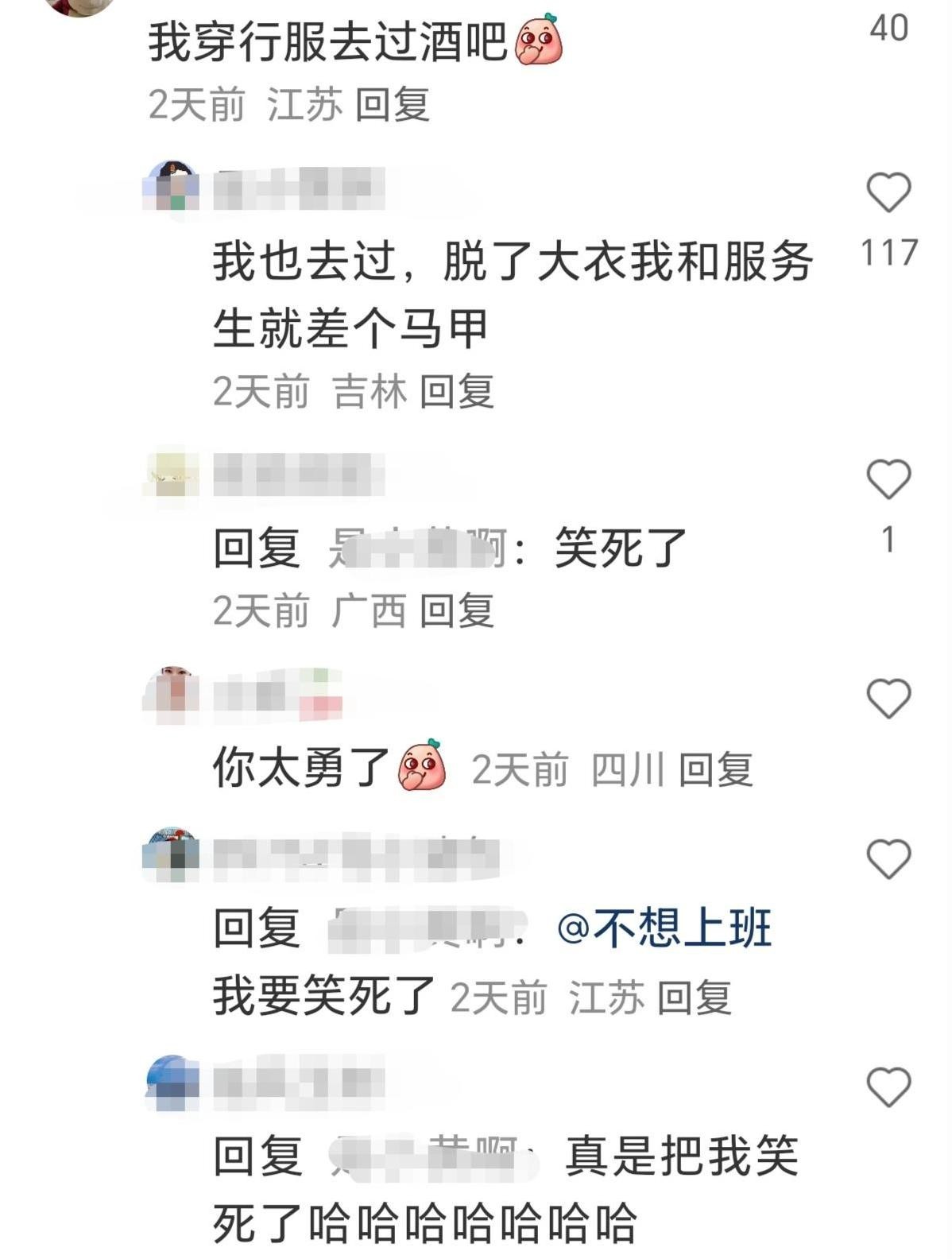Tap the blurred username of 吉林 commenter
Image resolution: width=952 pixels, height=1259 pixels.
[299, 189]
